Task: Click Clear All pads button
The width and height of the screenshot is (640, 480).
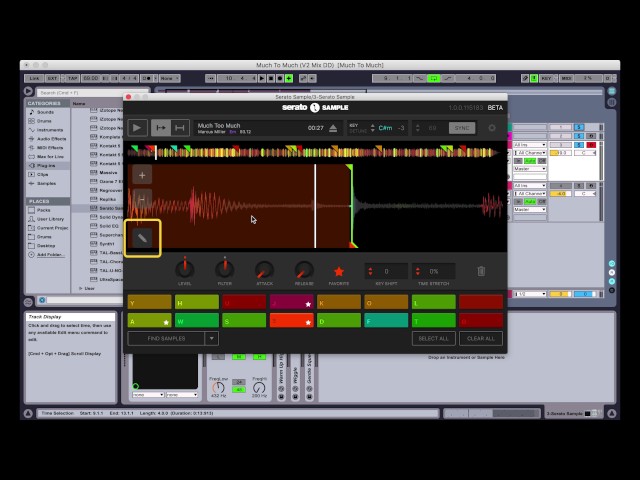Action: tap(481, 338)
